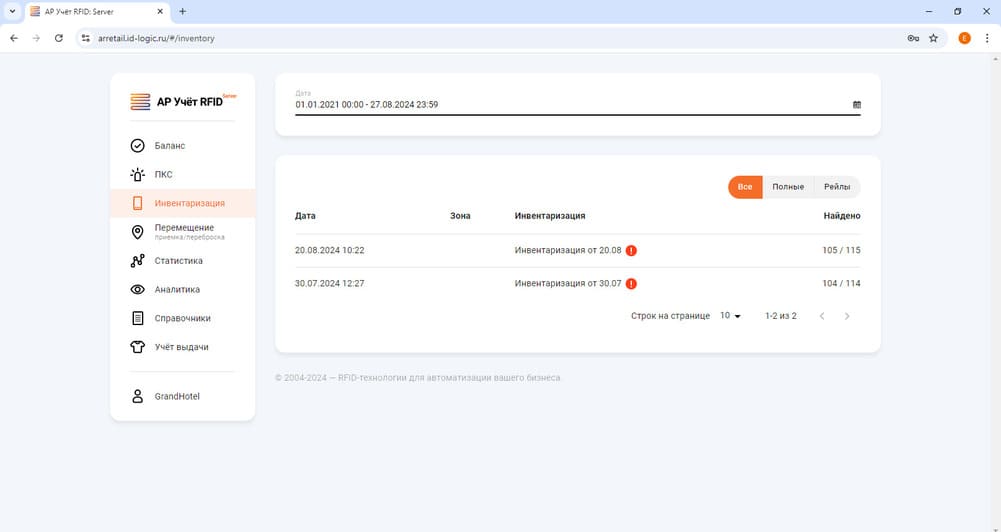
Task: Click the ПКС alarm light icon
Action: coord(138,174)
